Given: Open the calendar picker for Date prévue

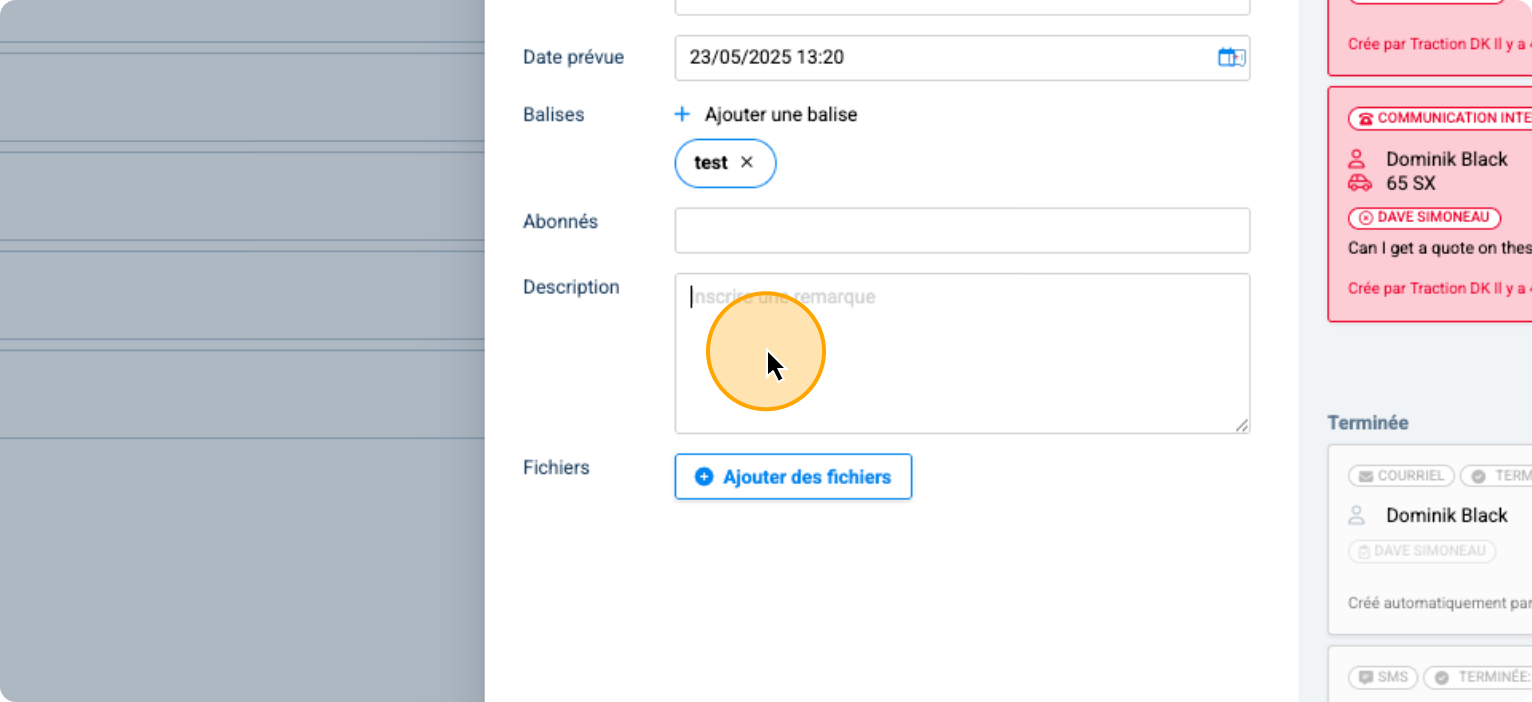Looking at the screenshot, I should [x=1230, y=57].
